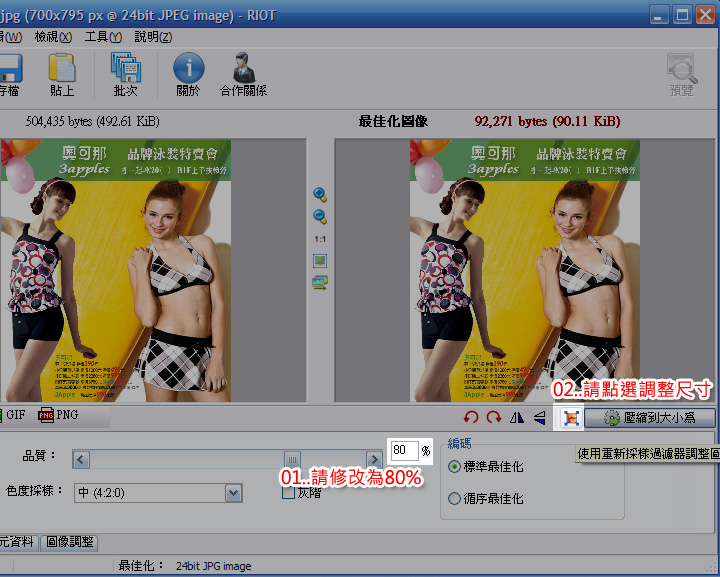Rotate image counterclockwise with red arrow
This screenshot has height=577, width=720.
click(x=471, y=417)
